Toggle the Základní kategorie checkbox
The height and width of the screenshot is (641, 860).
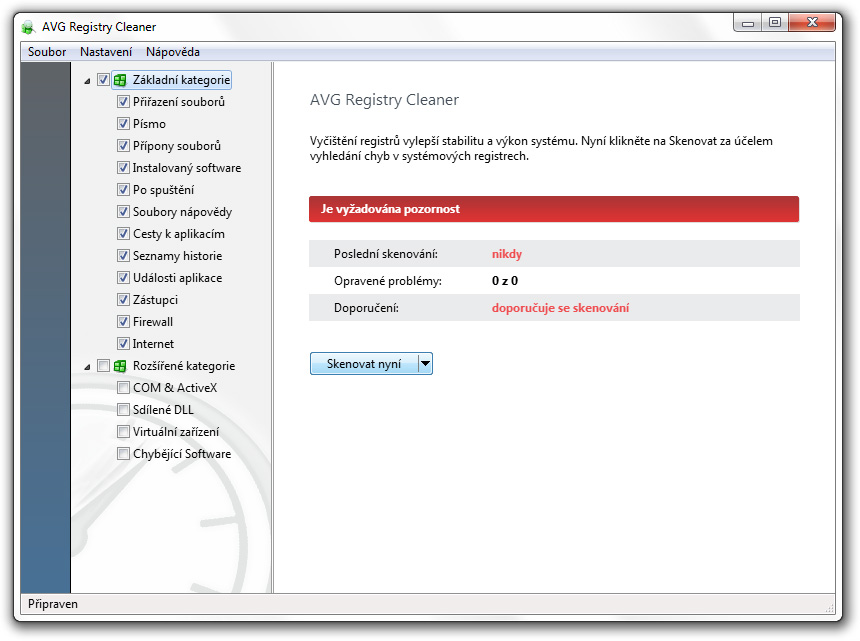point(103,80)
